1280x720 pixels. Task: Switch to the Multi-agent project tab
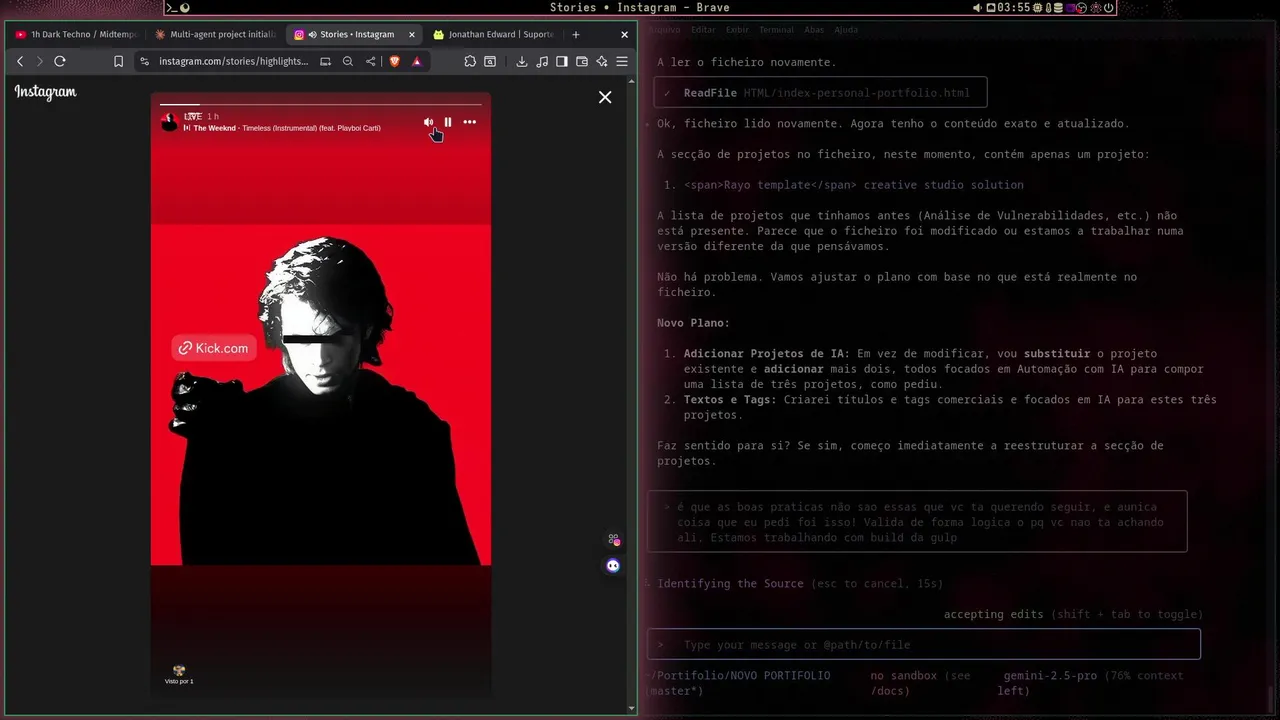coord(214,34)
